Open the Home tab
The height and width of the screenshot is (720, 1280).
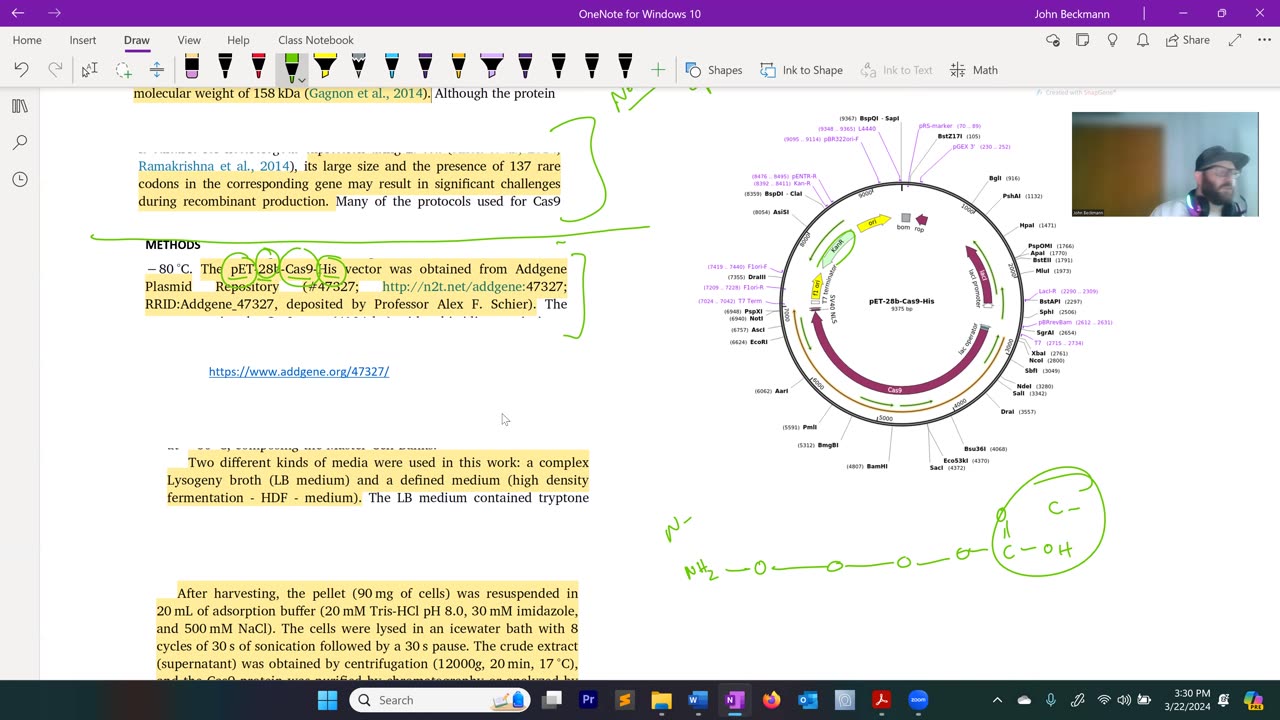tap(27, 40)
